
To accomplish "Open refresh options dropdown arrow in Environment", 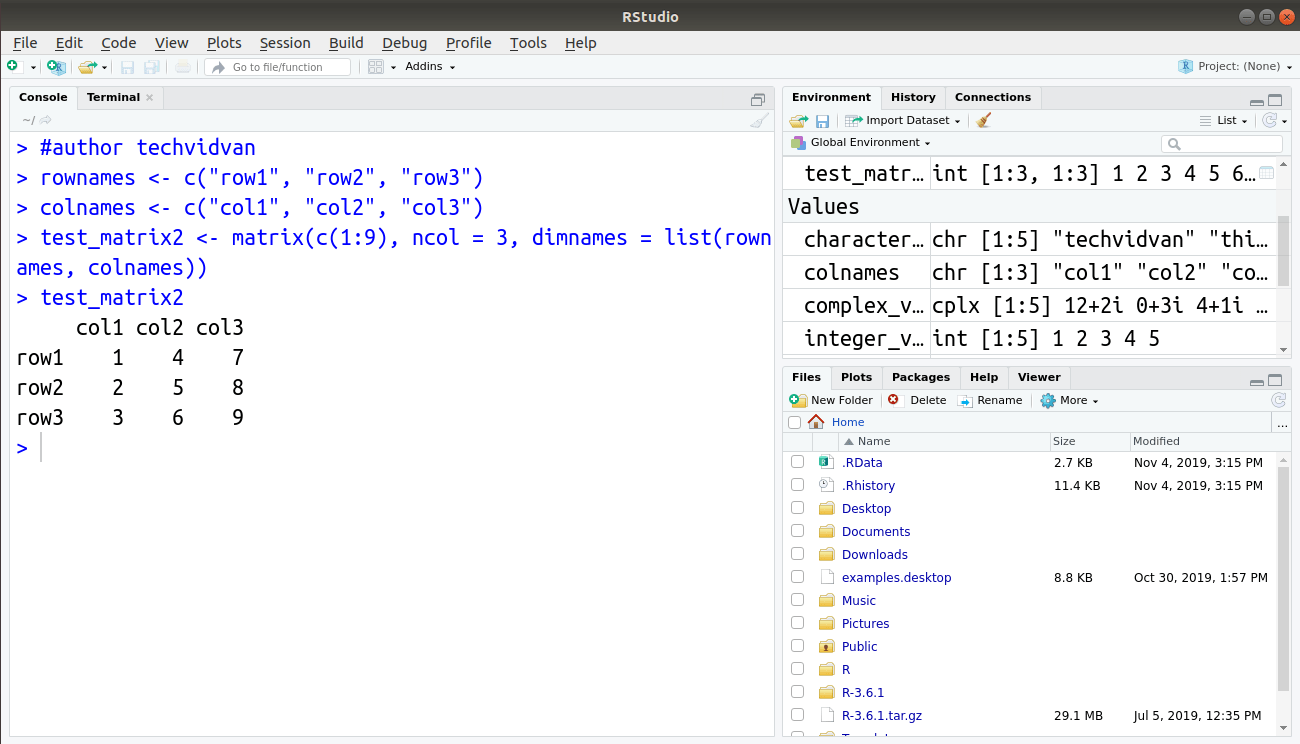I will point(1284,121).
